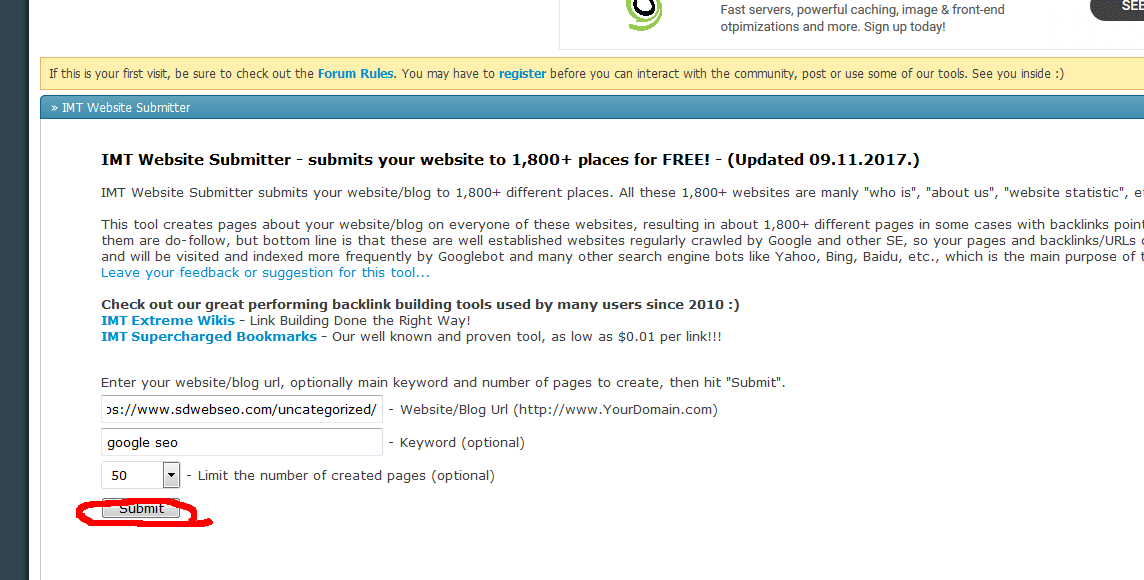Click the text 'Limit the number of created pages (optional)'
Screen dimensions: 1144x580
pyautogui.click(x=346, y=476)
